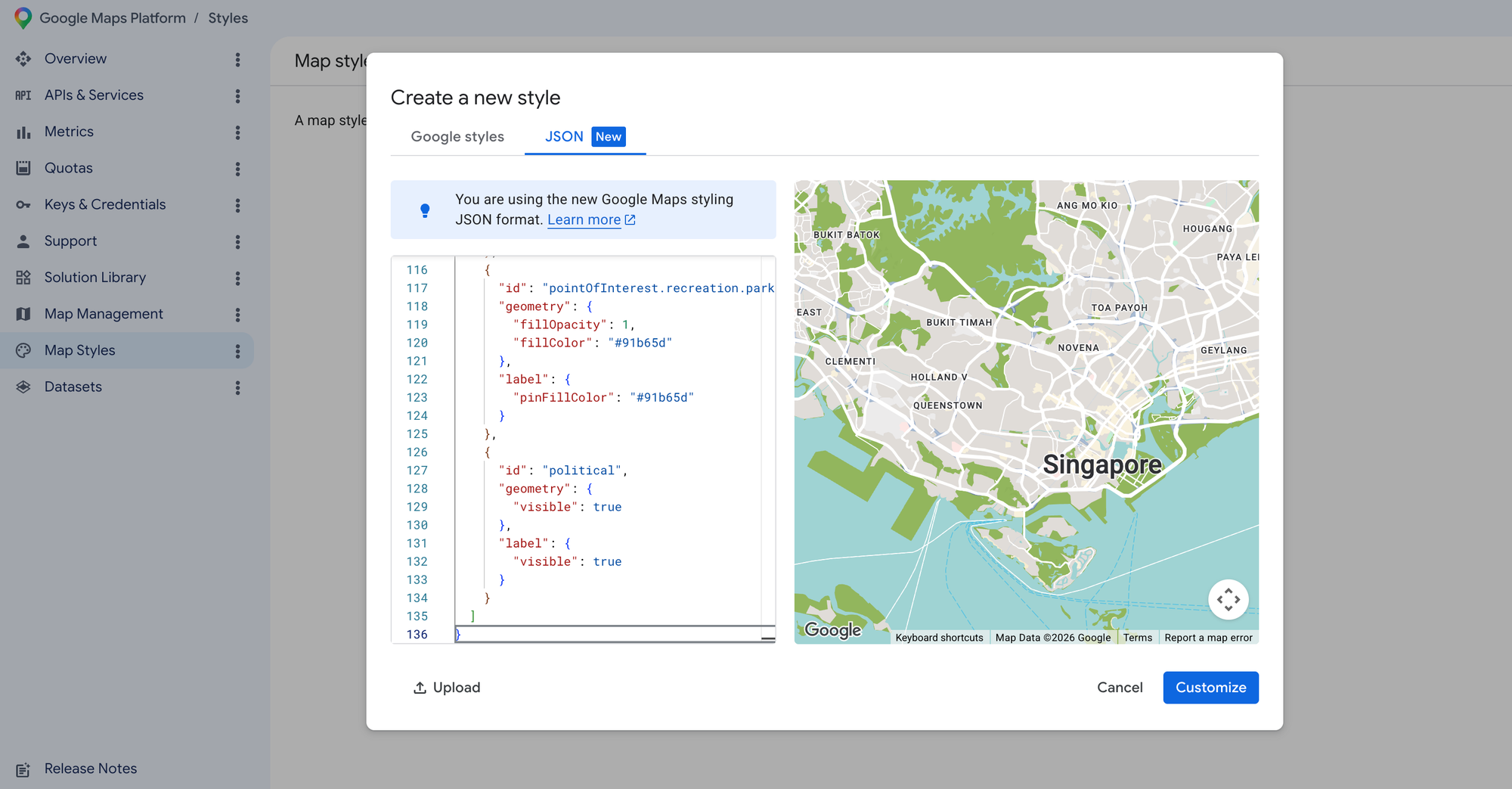This screenshot has width=1512, height=789.
Task: Click the Map Management map icon
Action: click(23, 314)
